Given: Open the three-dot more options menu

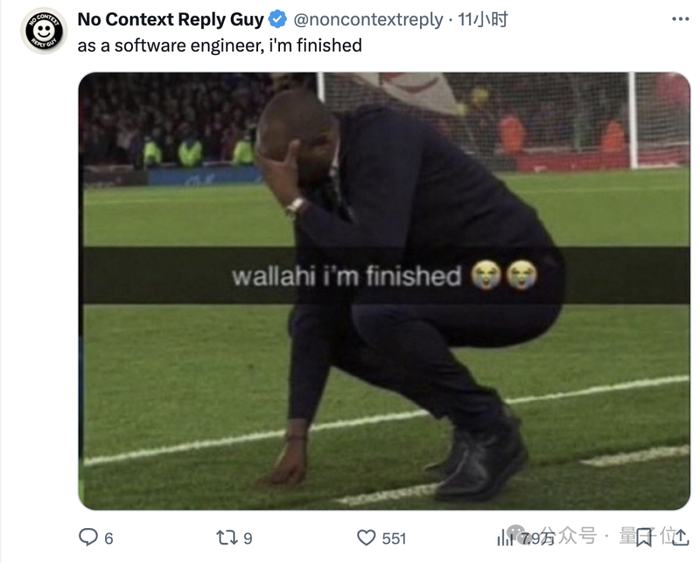Looking at the screenshot, I should pyautogui.click(x=680, y=19).
